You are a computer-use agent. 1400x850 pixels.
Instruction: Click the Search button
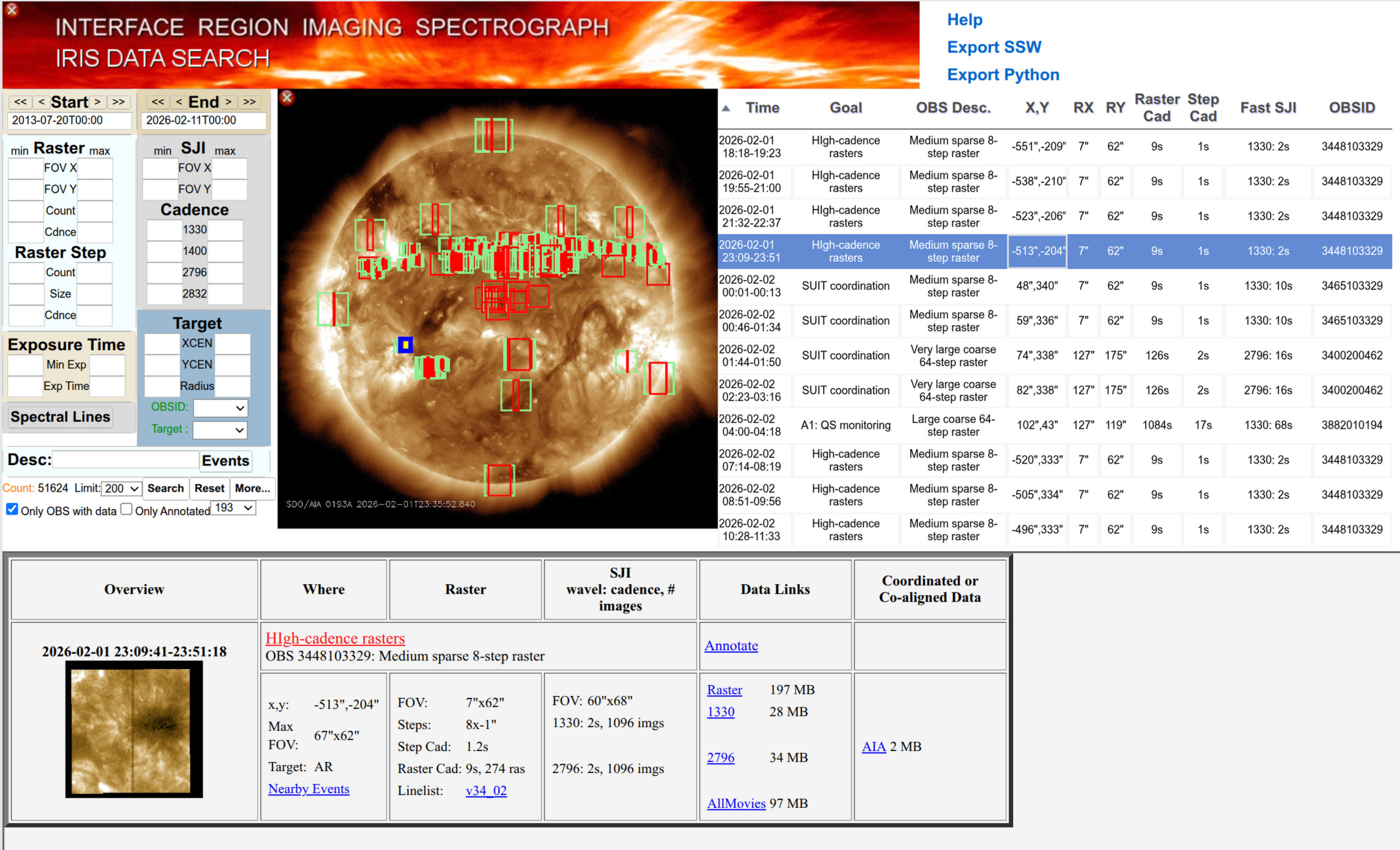tap(165, 488)
